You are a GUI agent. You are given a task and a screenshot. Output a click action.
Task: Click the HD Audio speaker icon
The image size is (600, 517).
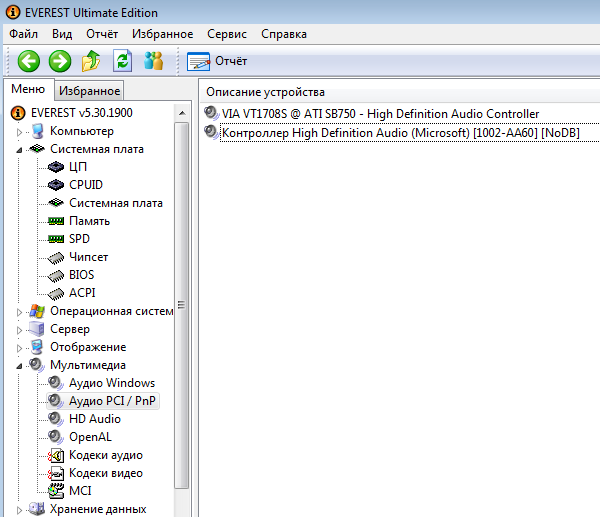point(56,419)
